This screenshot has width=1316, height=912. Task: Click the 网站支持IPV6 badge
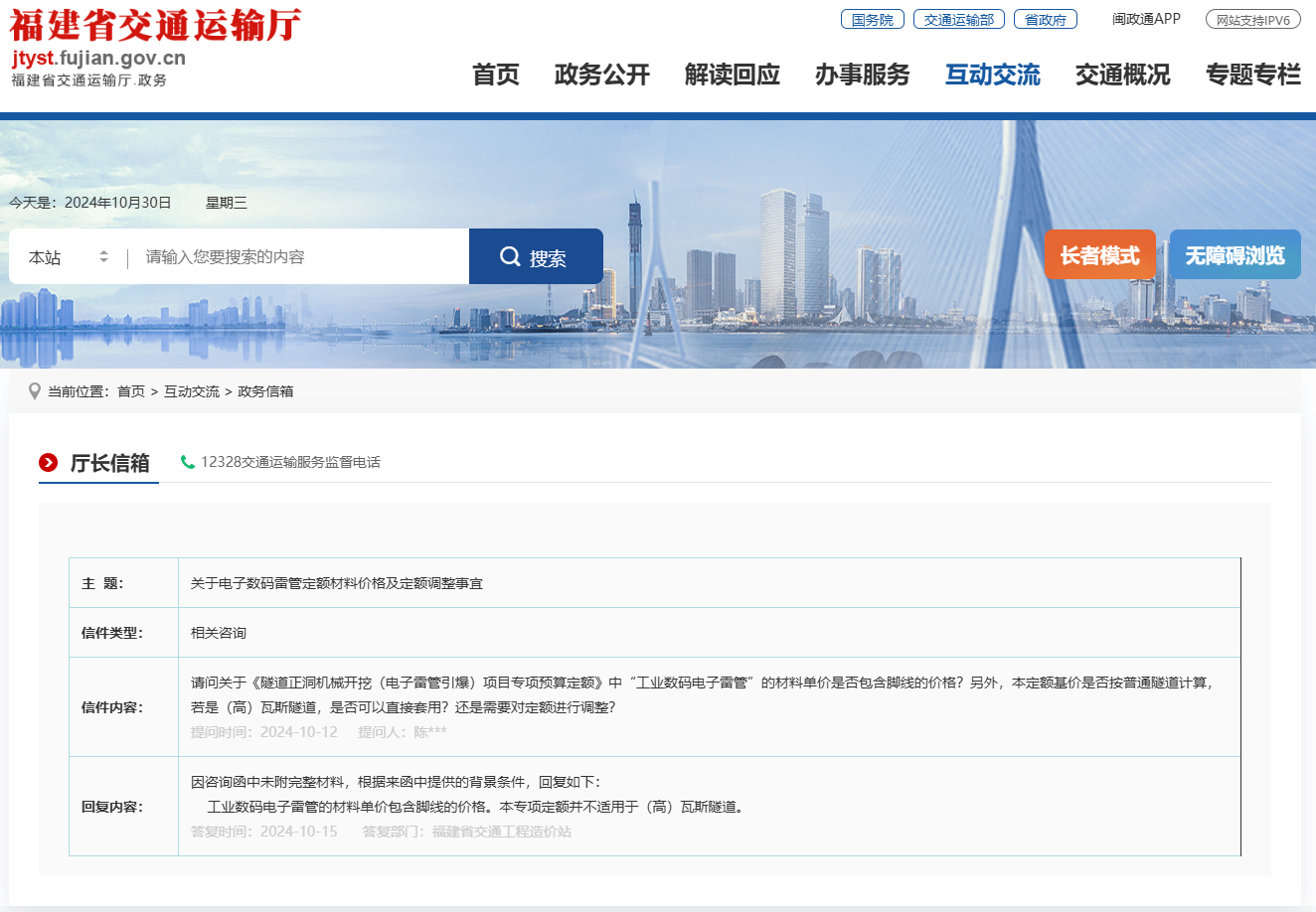click(x=1252, y=18)
